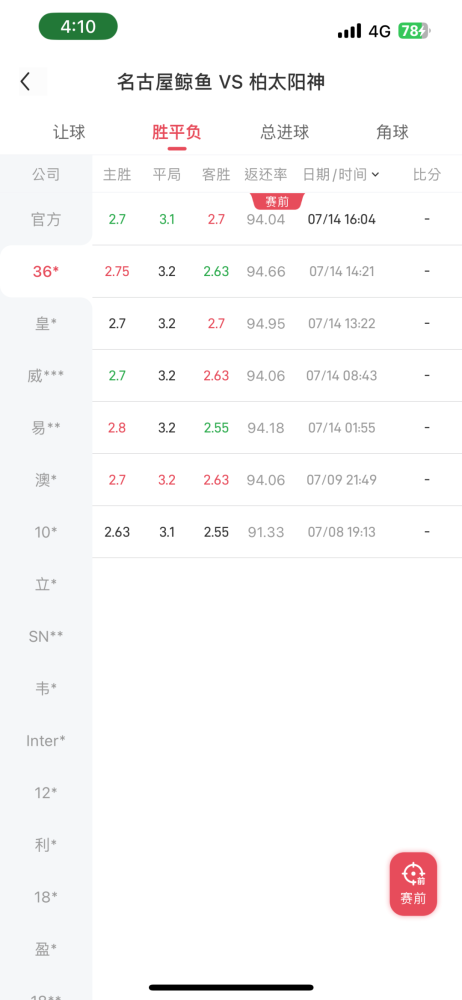Tap the red 赛前 badge on first row

tap(278, 202)
